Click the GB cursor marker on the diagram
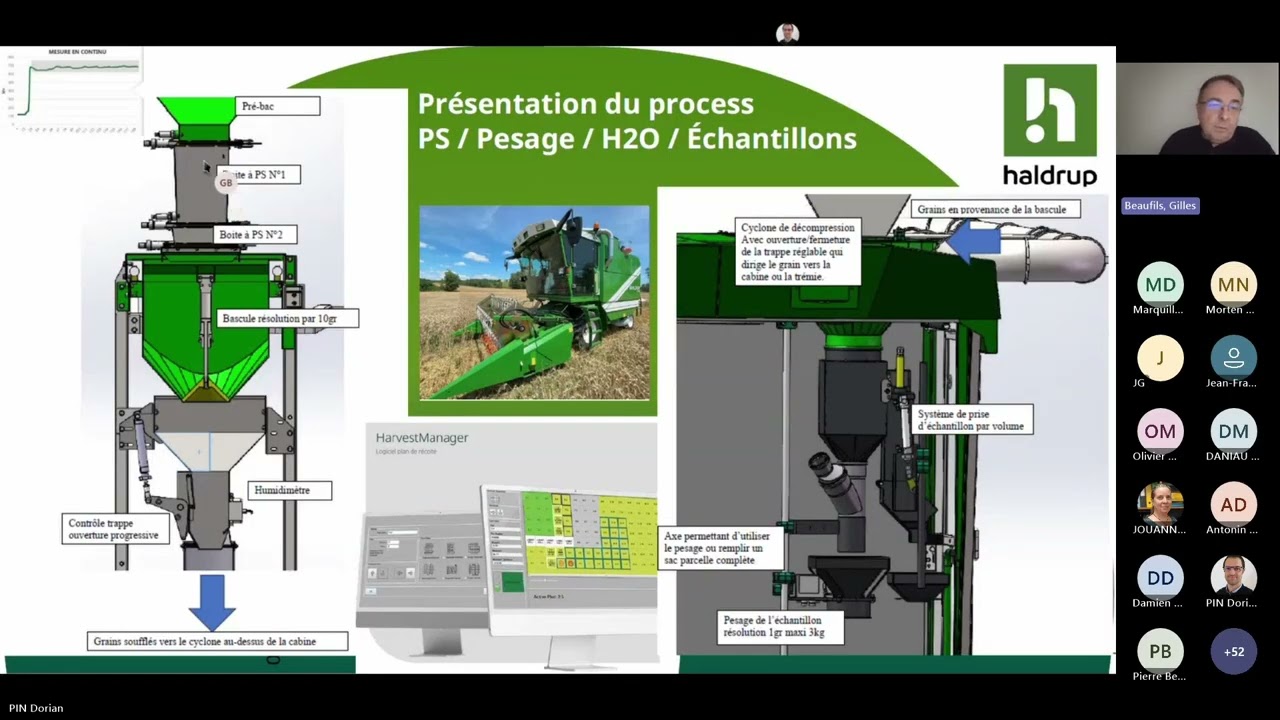 (x=226, y=183)
